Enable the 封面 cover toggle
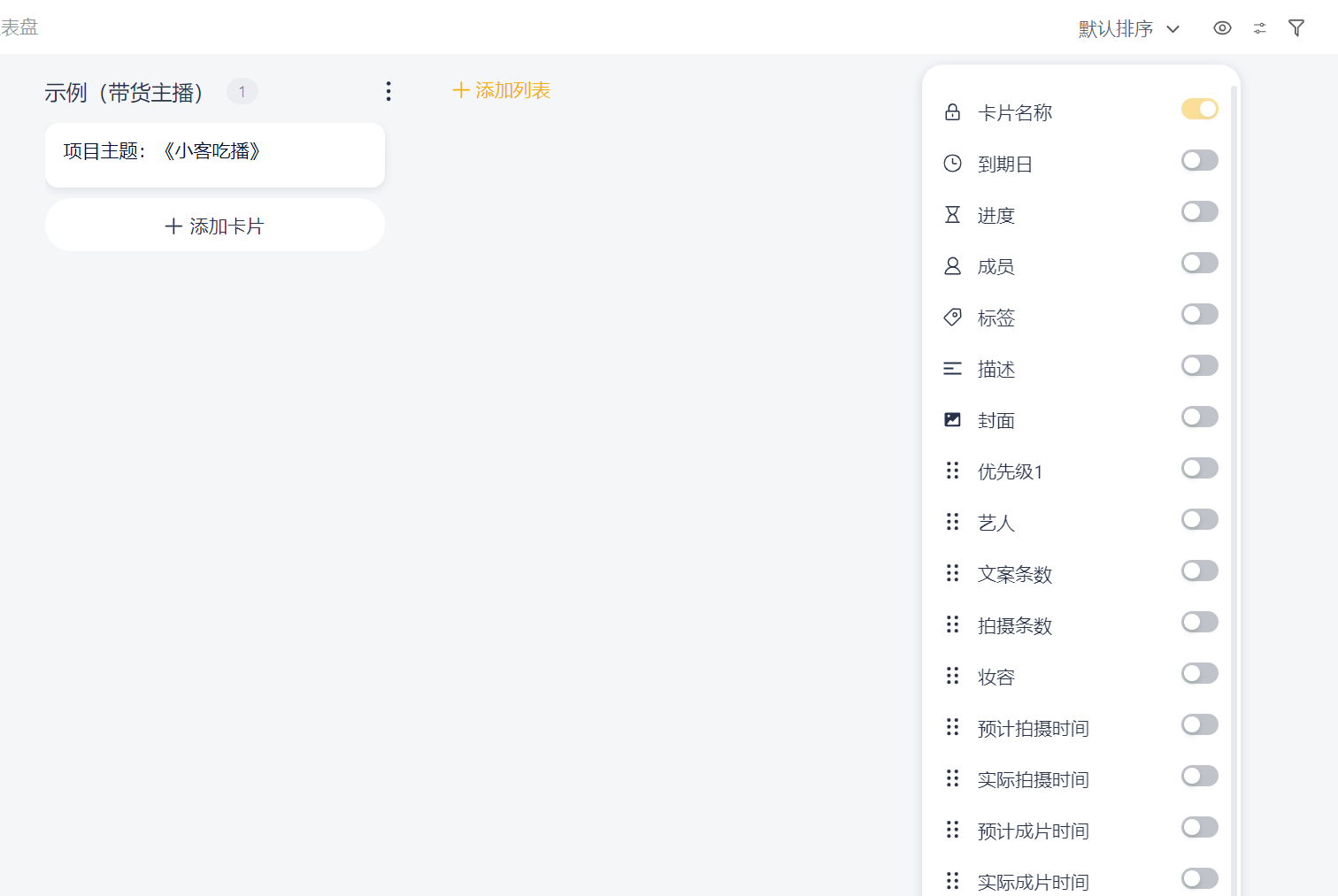The width and height of the screenshot is (1338, 896). coord(1199,417)
